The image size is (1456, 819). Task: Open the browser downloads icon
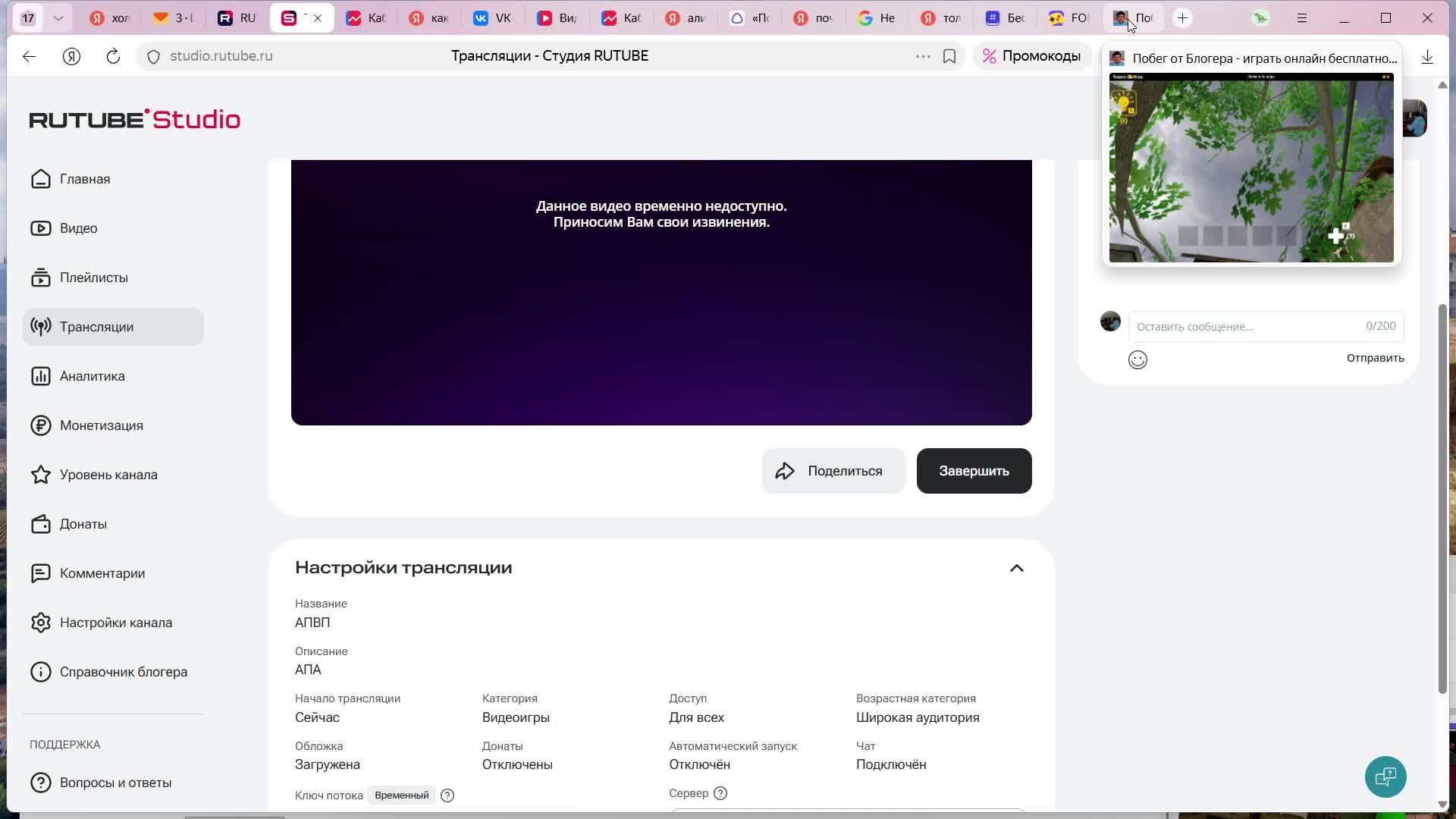point(1427,57)
